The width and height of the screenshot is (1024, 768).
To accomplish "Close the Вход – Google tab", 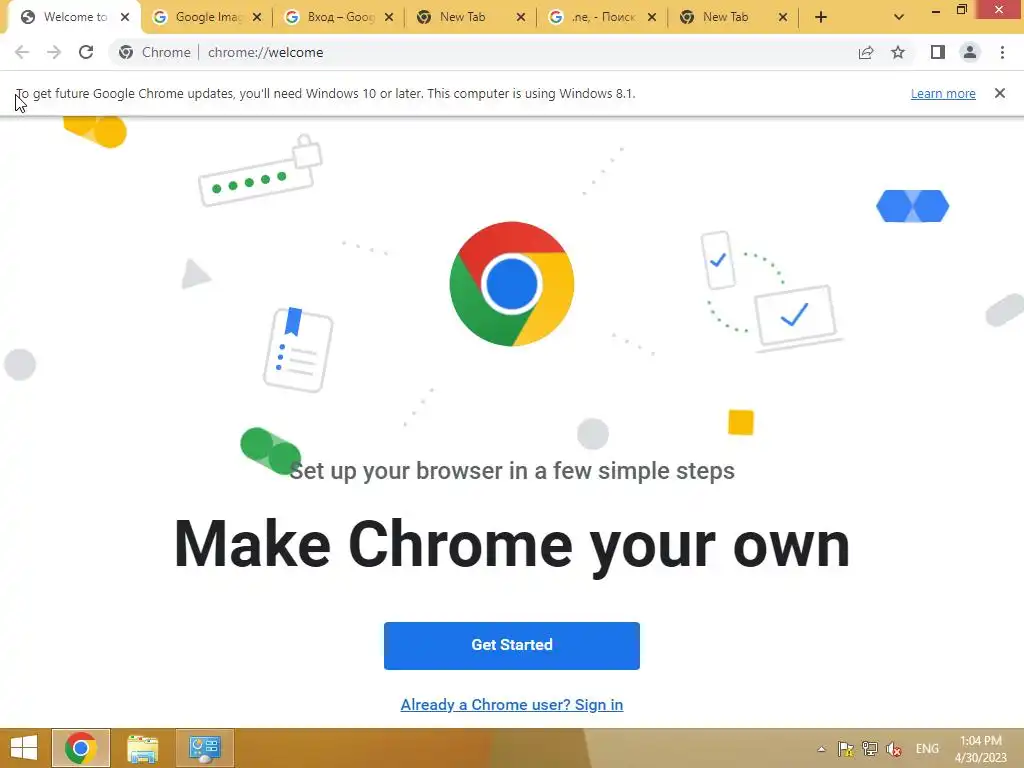I will point(389,17).
